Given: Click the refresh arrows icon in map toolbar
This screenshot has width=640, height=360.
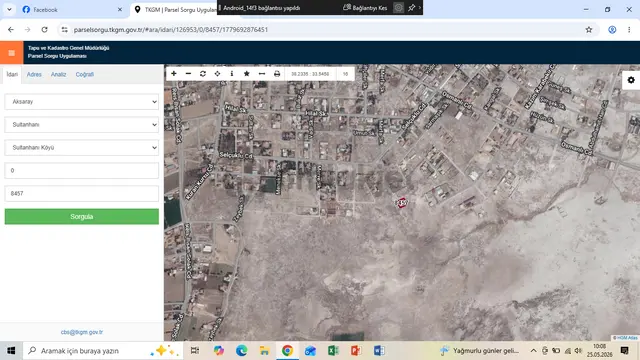Looking at the screenshot, I should pyautogui.click(x=203, y=74).
